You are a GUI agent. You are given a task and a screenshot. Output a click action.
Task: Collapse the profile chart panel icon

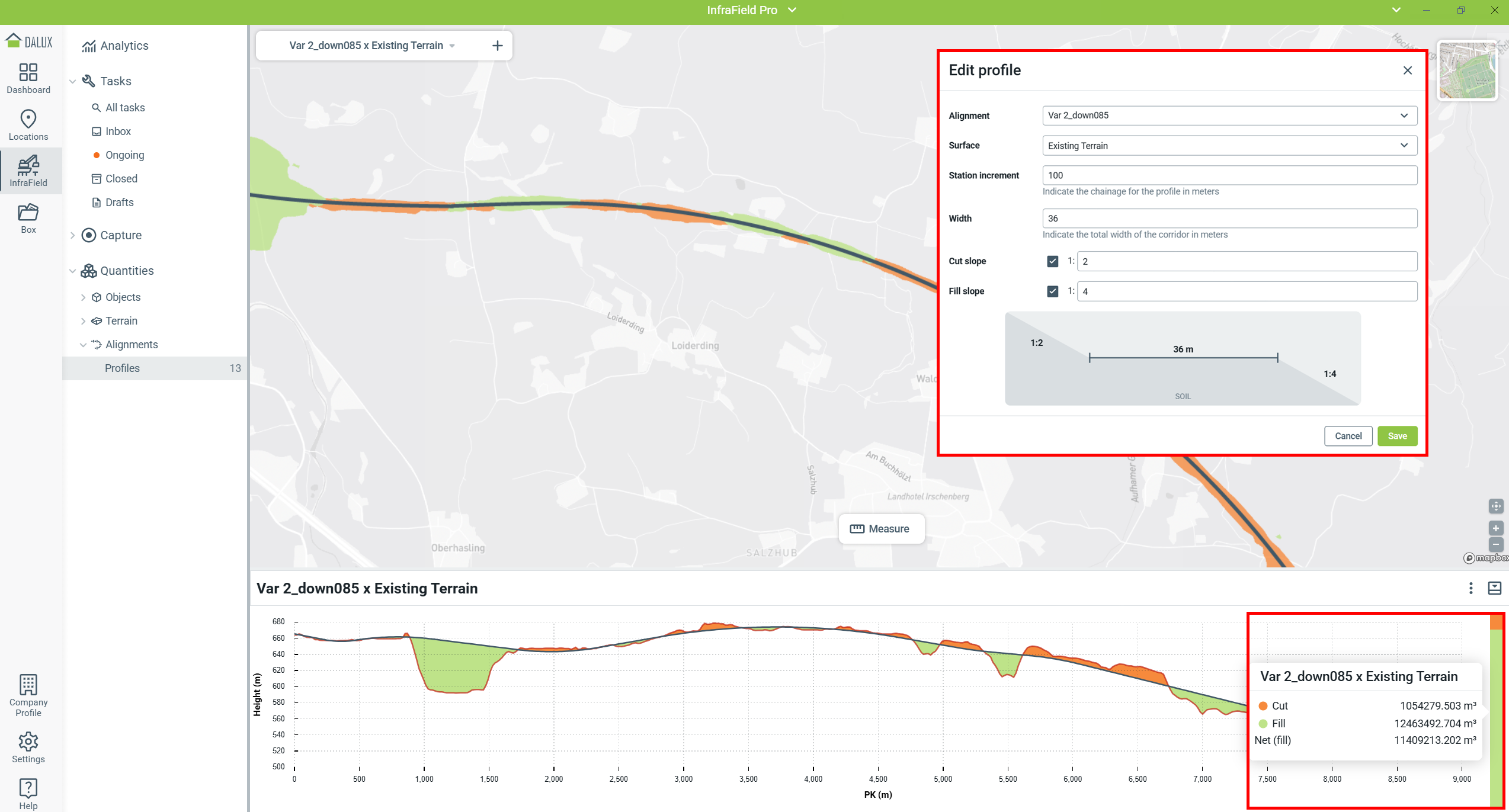1495,588
